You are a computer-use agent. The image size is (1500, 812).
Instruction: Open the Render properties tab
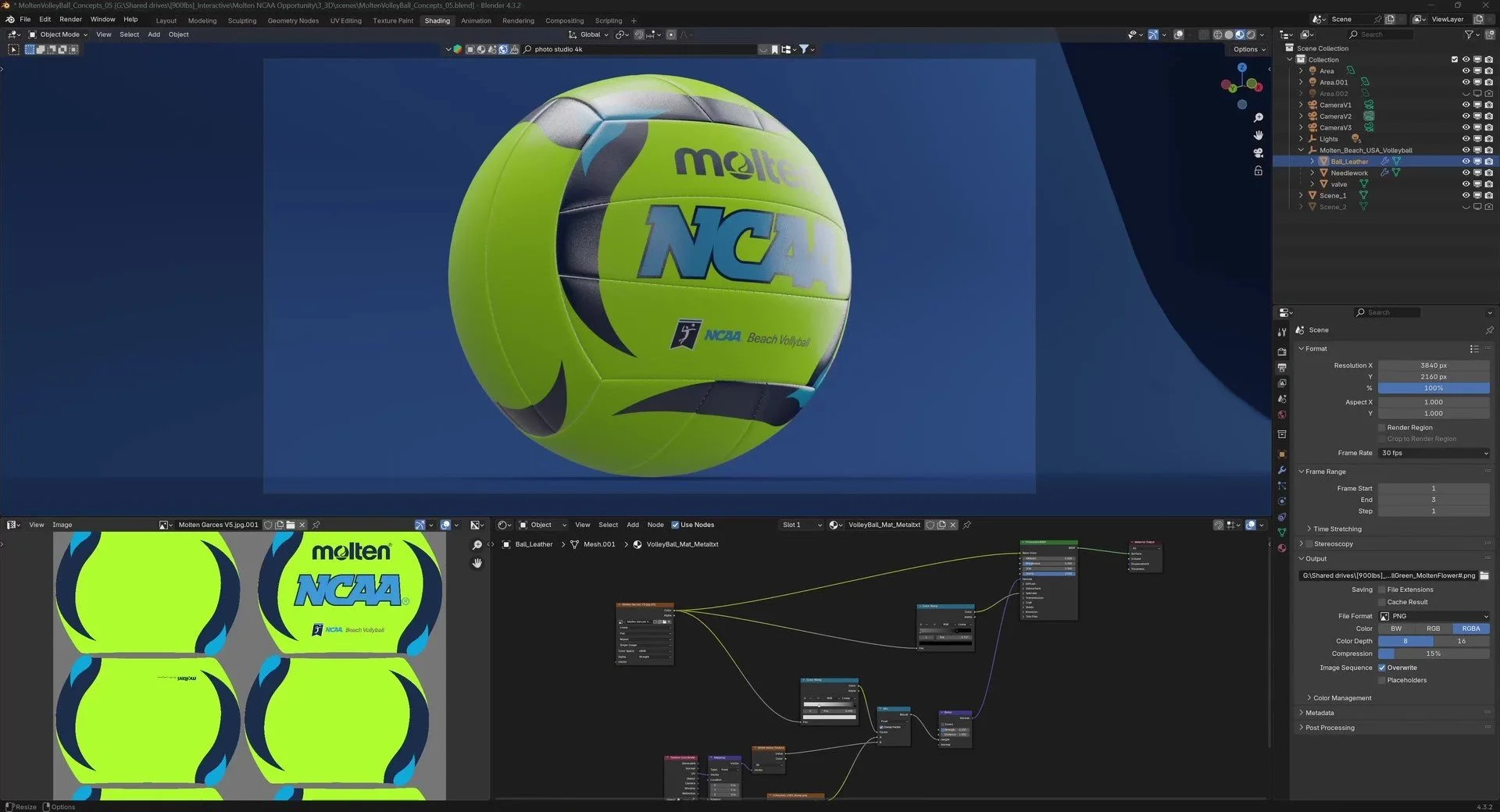(1281, 352)
